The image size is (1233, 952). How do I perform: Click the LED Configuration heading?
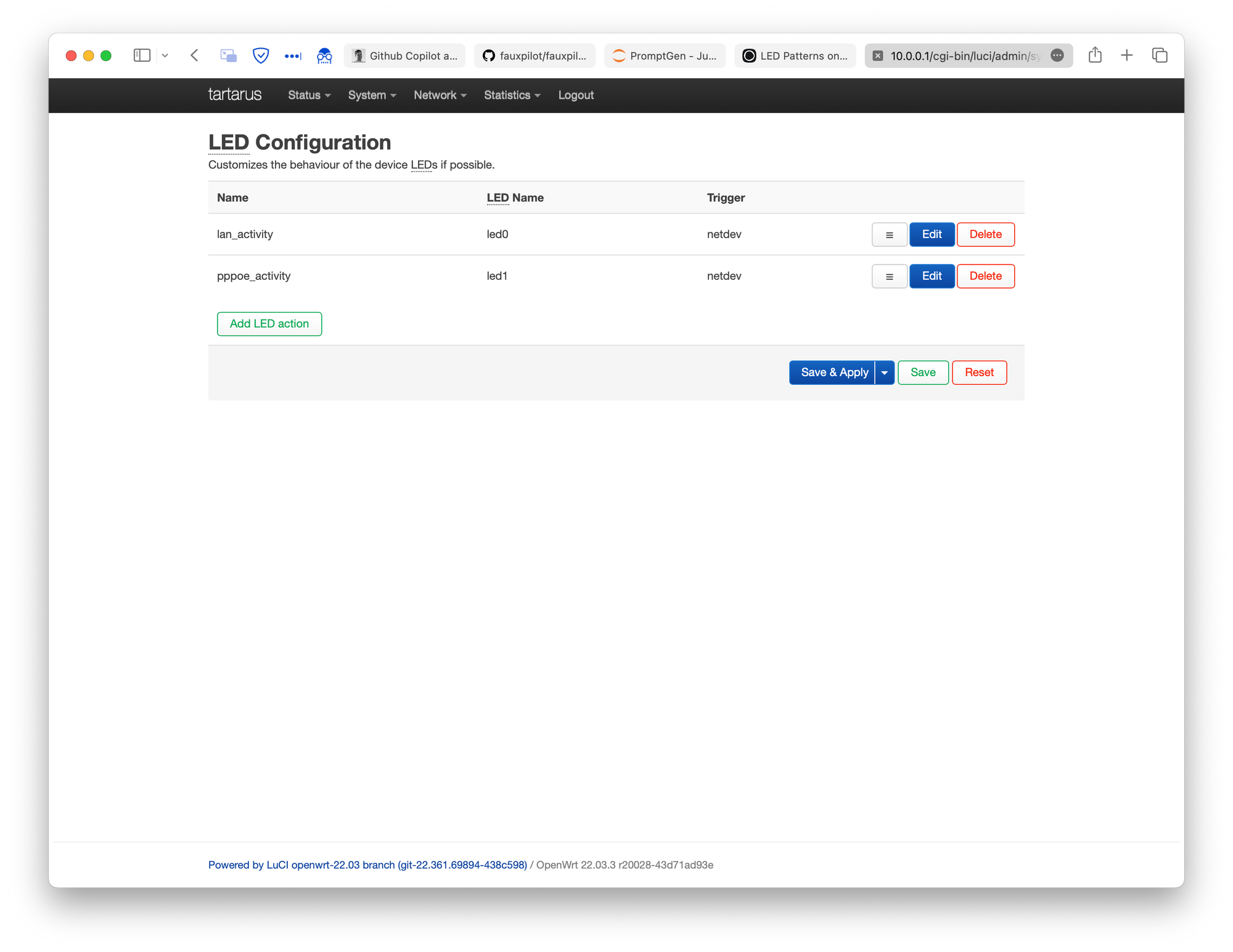click(300, 142)
